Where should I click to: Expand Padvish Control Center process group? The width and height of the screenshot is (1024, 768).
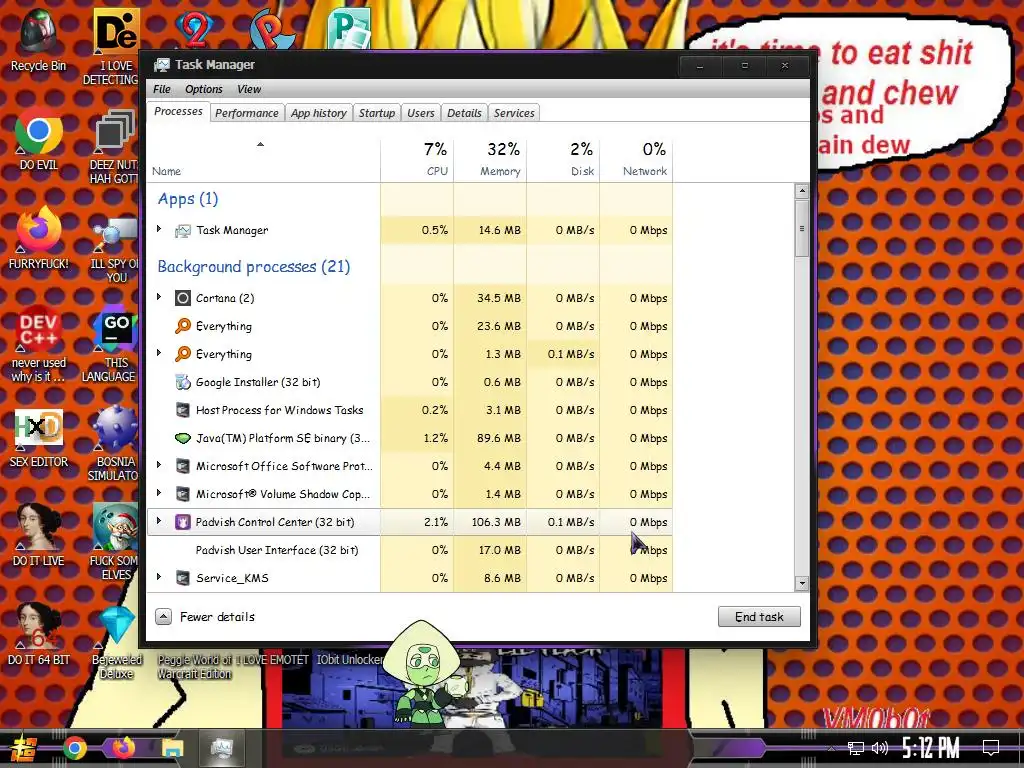(x=159, y=520)
